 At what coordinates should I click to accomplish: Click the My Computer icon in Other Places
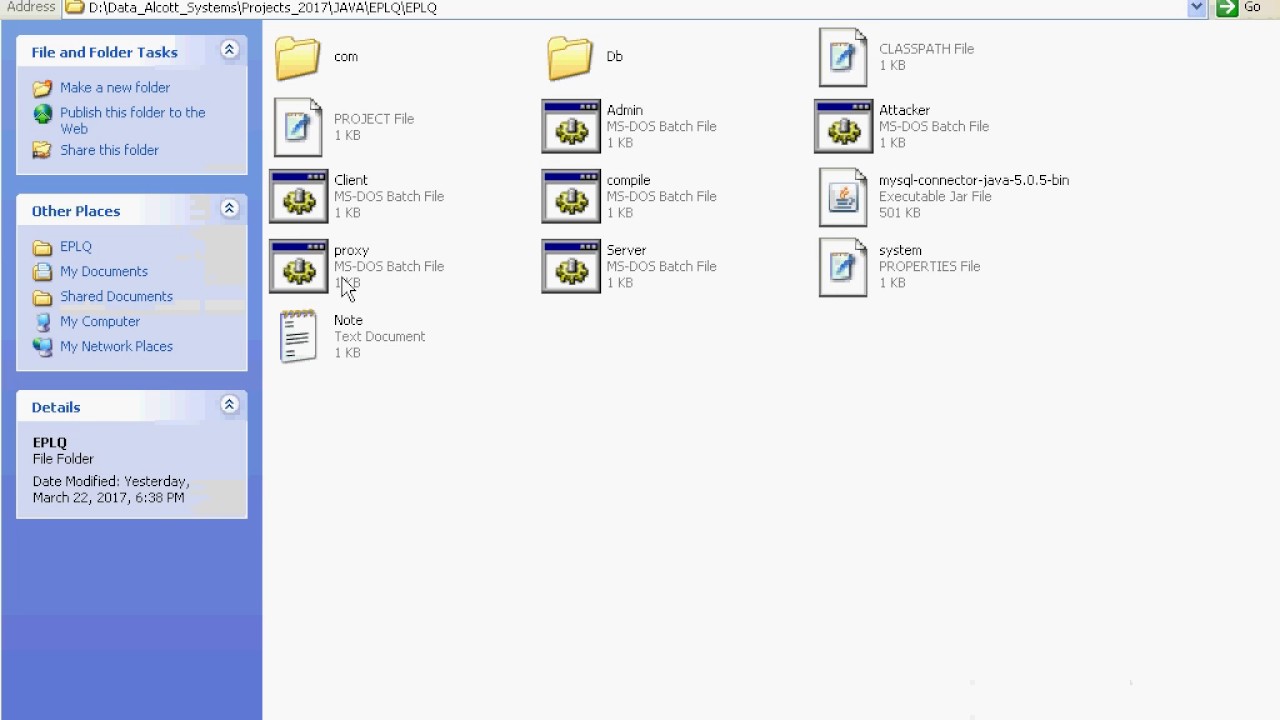42,322
